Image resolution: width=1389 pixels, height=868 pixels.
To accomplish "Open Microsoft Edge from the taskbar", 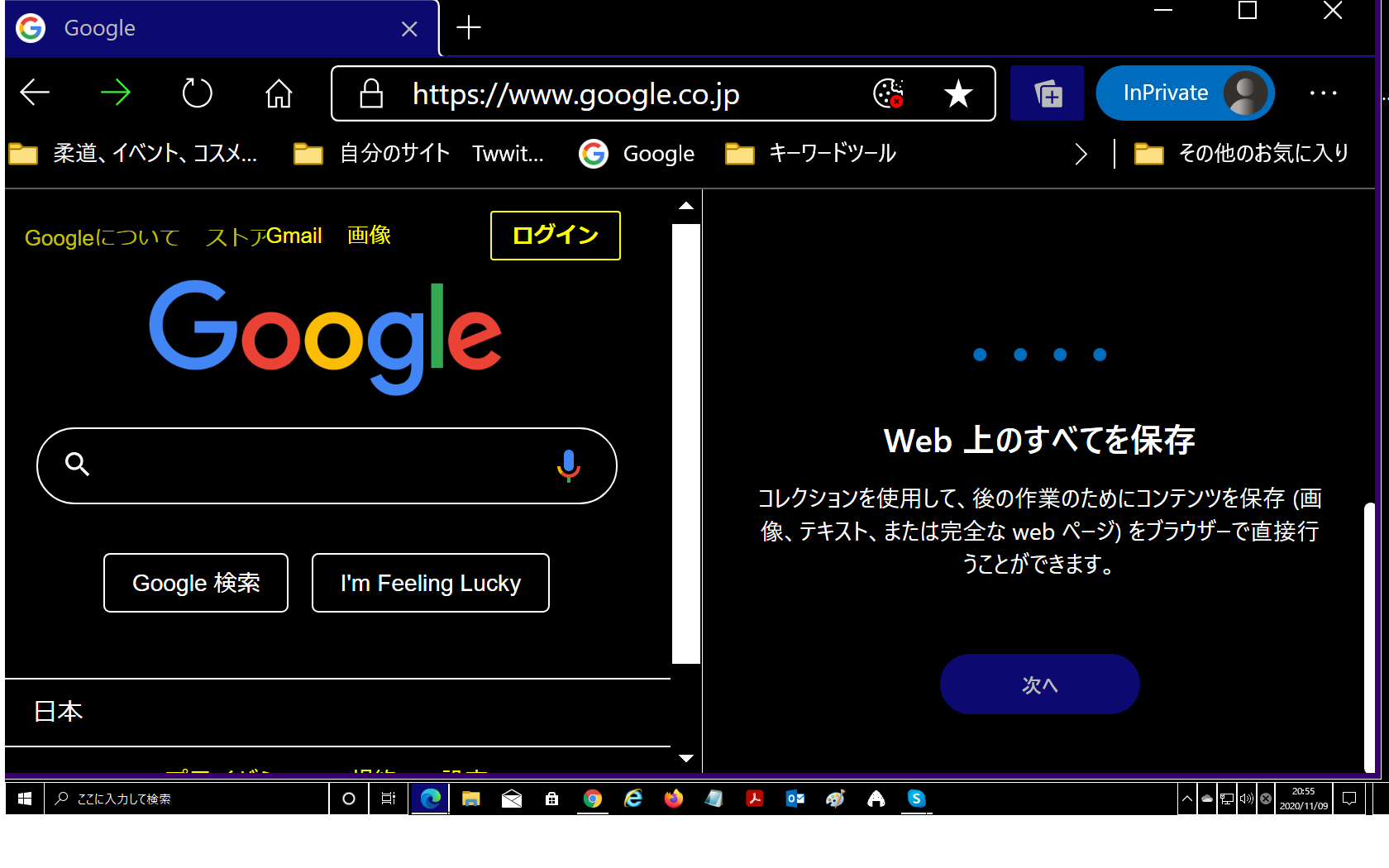I will 431,799.
